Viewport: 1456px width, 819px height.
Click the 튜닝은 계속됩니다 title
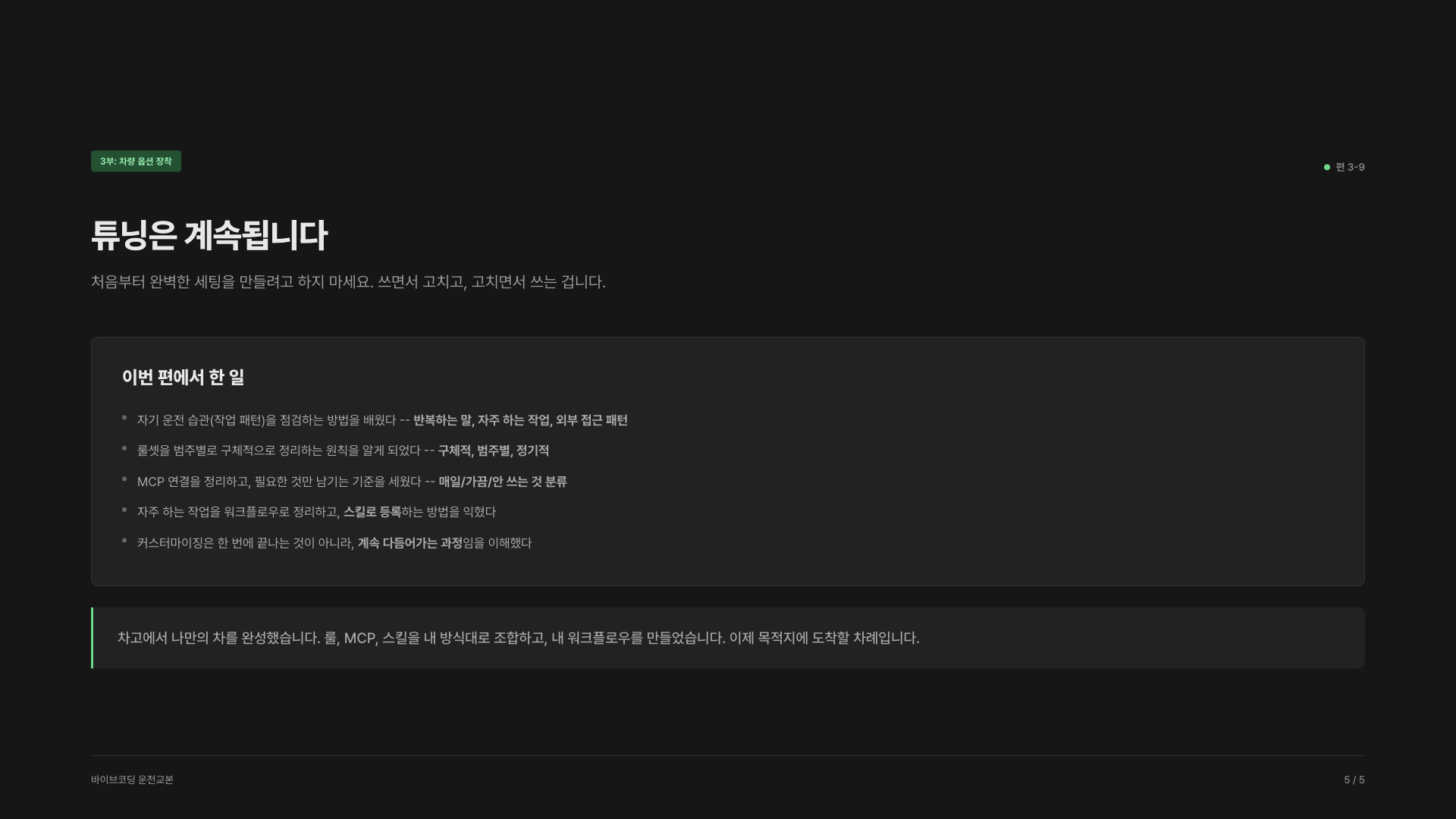point(209,235)
